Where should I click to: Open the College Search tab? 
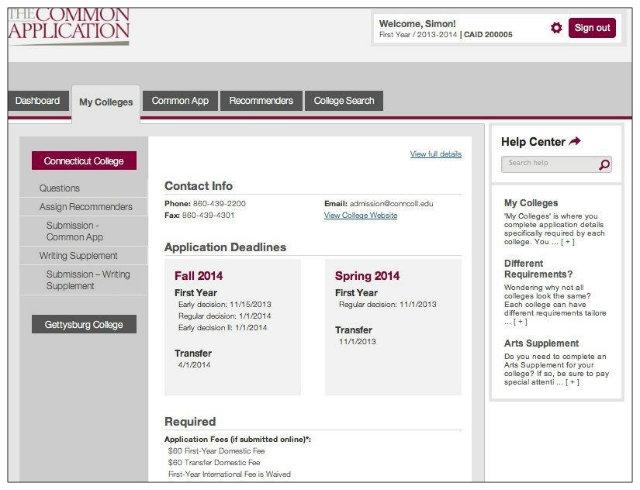click(344, 101)
